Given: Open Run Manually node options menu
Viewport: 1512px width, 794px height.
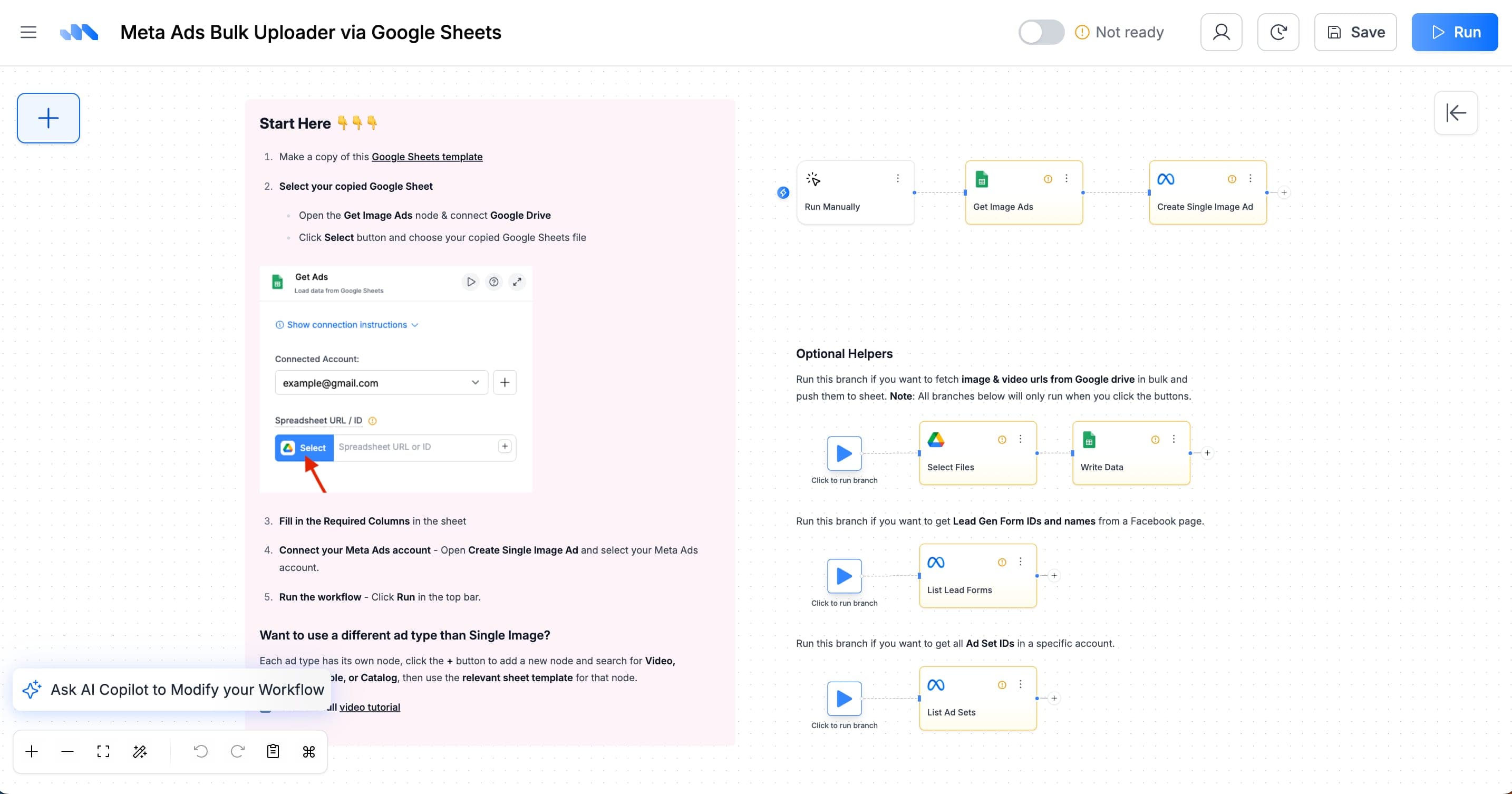Looking at the screenshot, I should [897, 178].
